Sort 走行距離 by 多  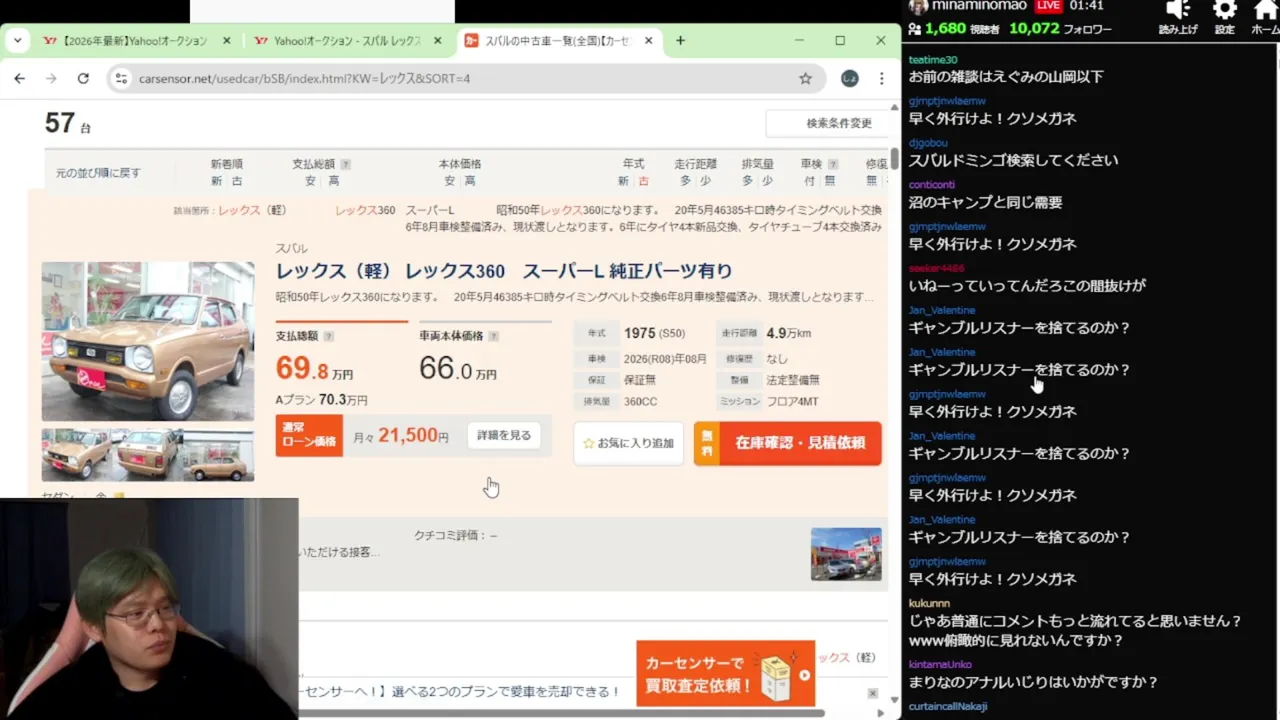[685, 181]
